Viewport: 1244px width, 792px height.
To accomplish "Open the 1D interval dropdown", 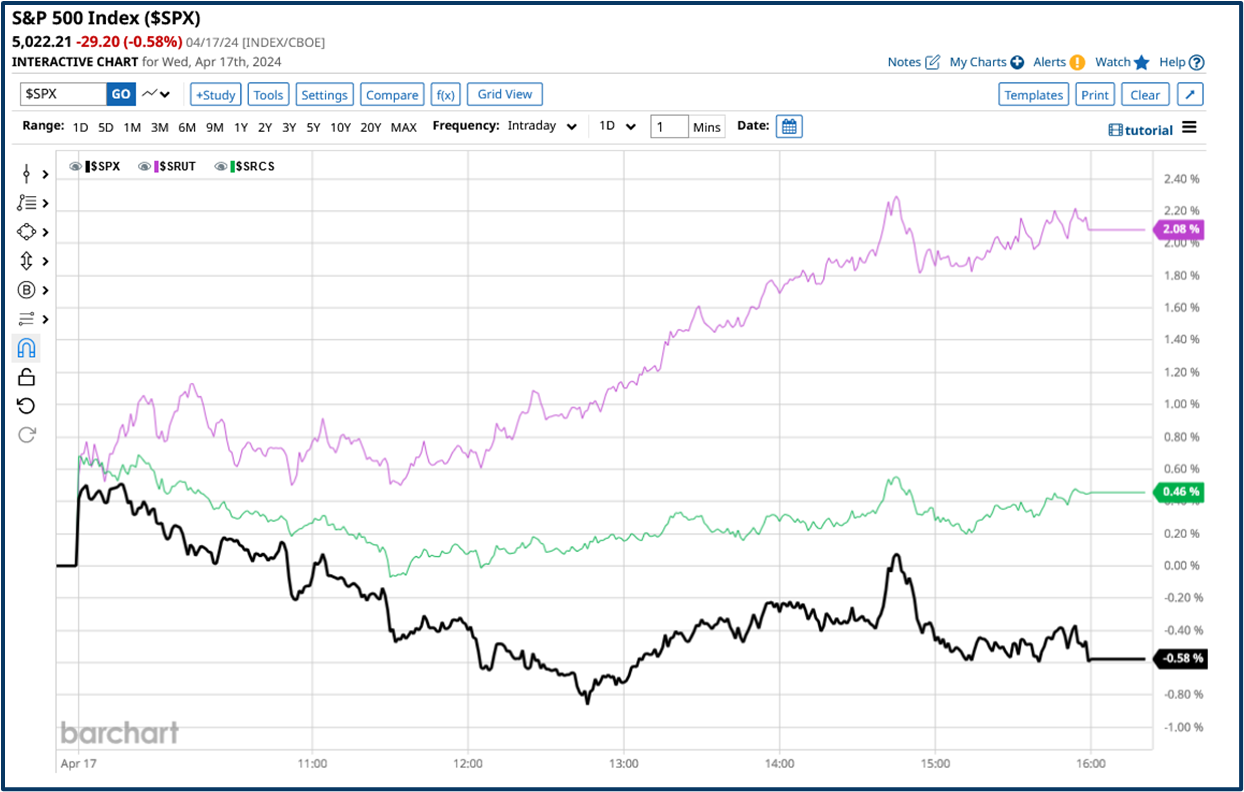I will (x=616, y=126).
